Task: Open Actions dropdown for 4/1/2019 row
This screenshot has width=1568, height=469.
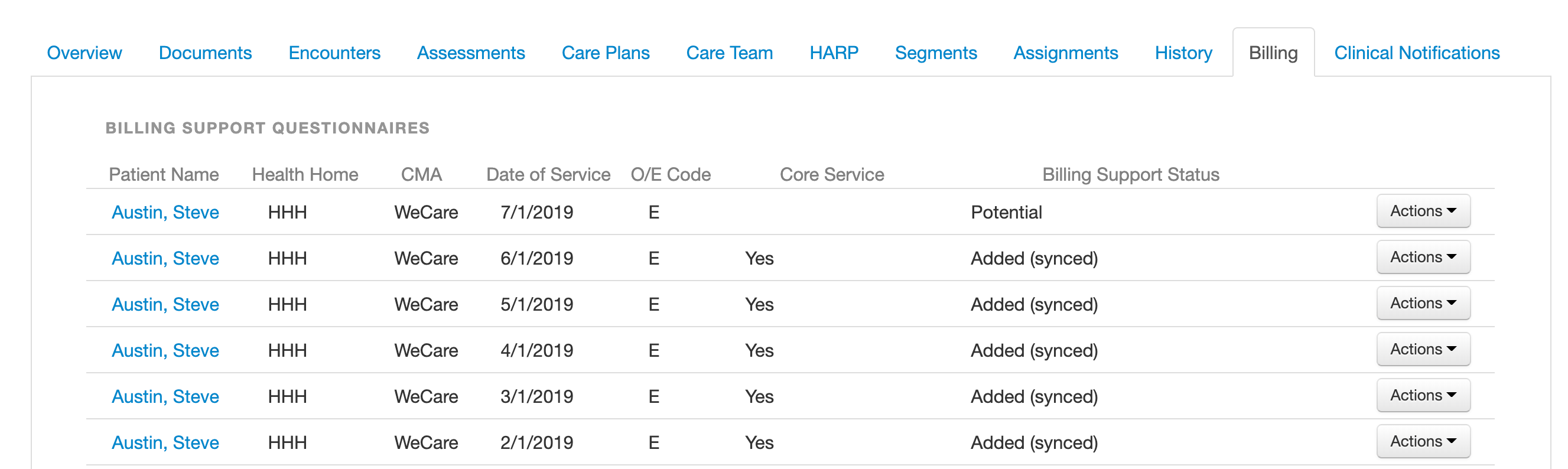Action: coord(1423,350)
